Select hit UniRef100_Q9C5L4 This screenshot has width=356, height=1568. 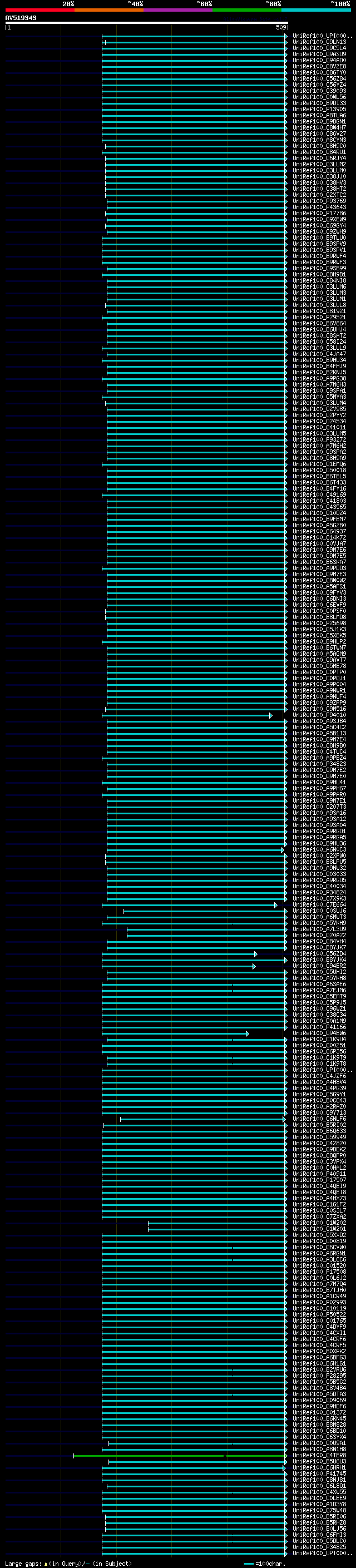[x=319, y=48]
